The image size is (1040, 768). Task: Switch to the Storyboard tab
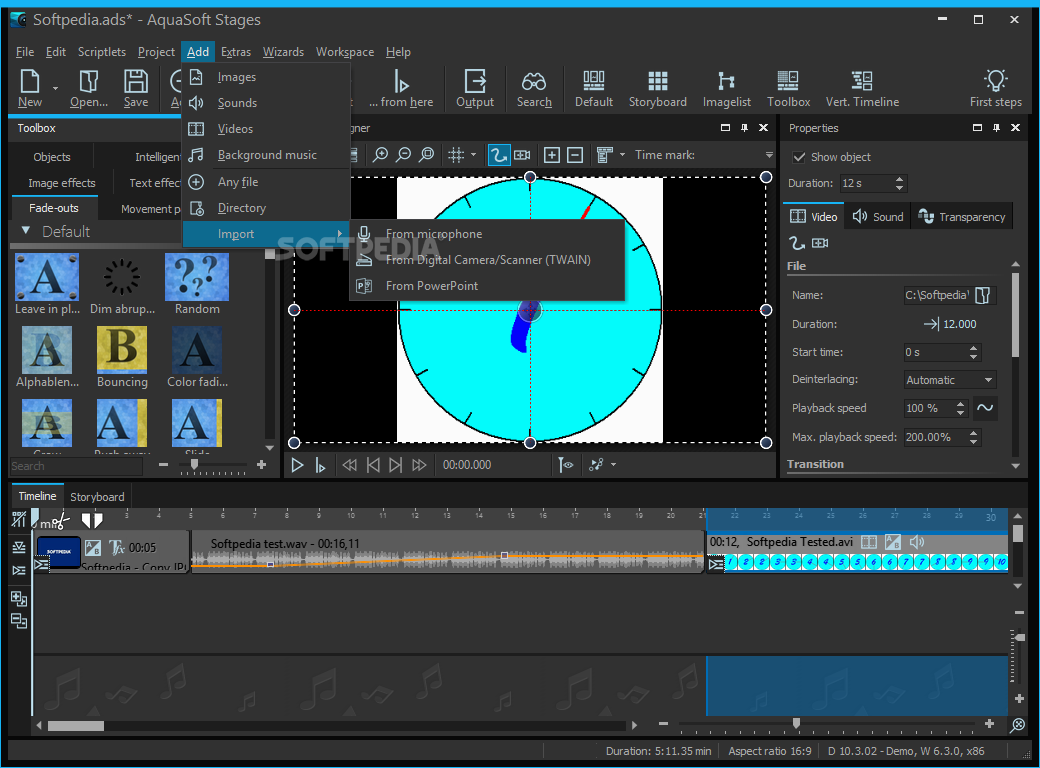[x=97, y=497]
